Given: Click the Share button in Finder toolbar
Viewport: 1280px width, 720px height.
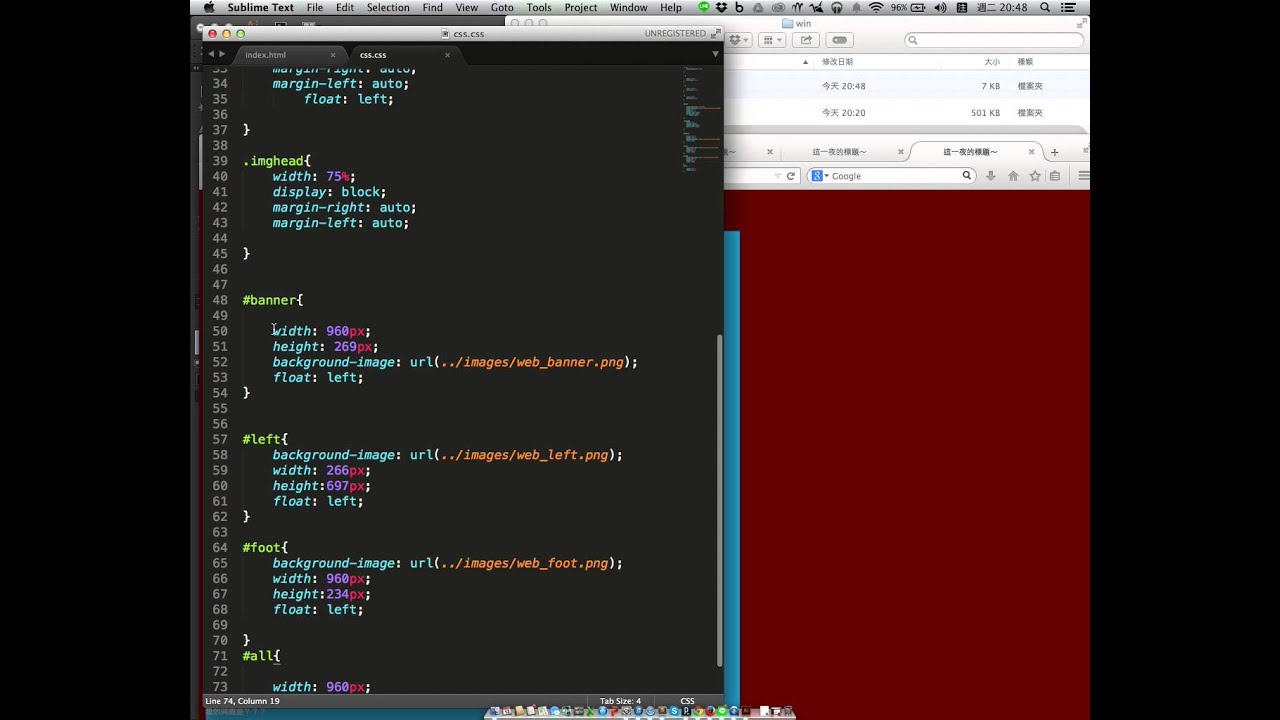Looking at the screenshot, I should (x=806, y=40).
